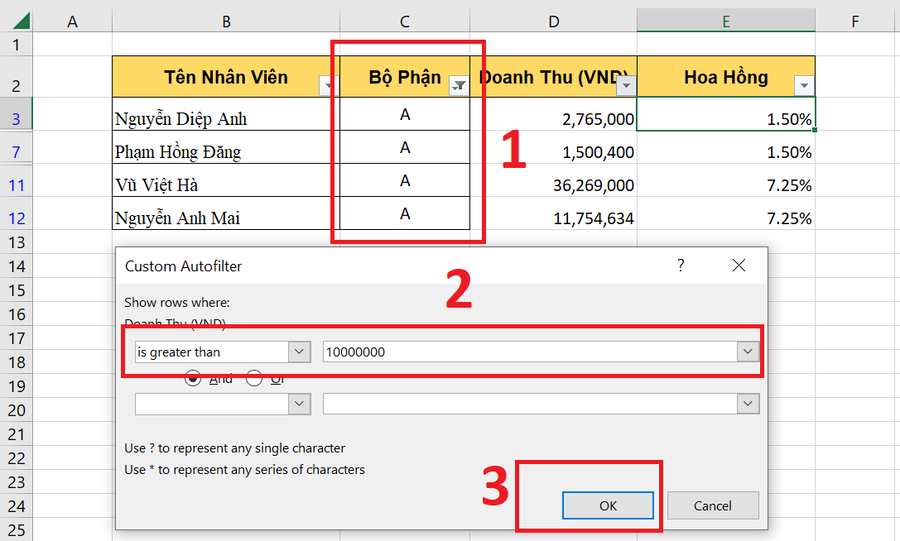Click the Hoa Hồng cell for Vũ Việt Hà
The height and width of the screenshot is (541, 900).
(x=726, y=181)
